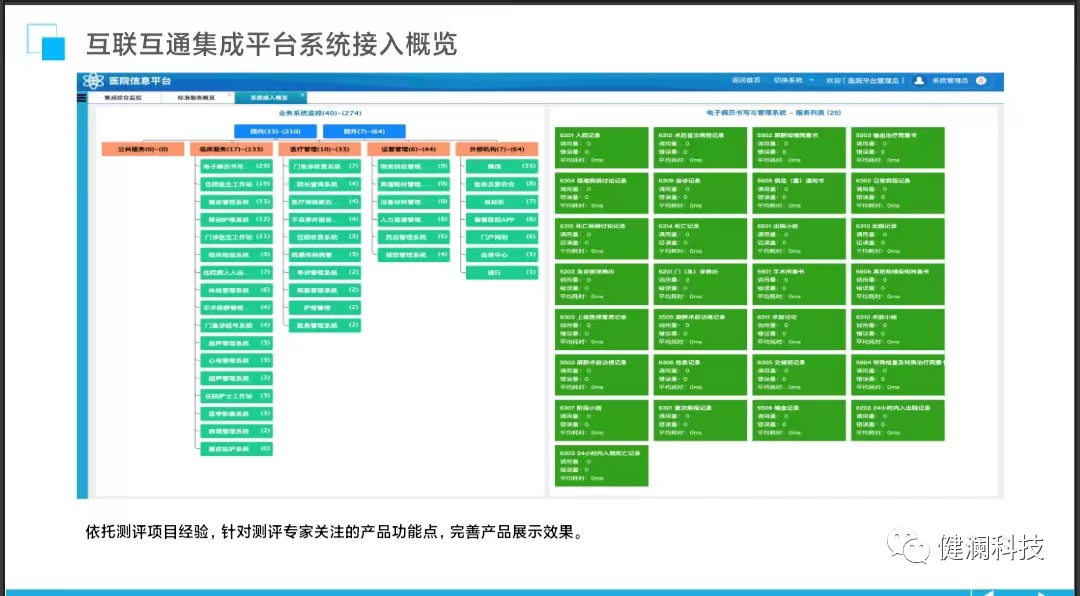Close the 标准服务概览 tab with its x
Screen dimensions: 1080x596
(230, 95)
